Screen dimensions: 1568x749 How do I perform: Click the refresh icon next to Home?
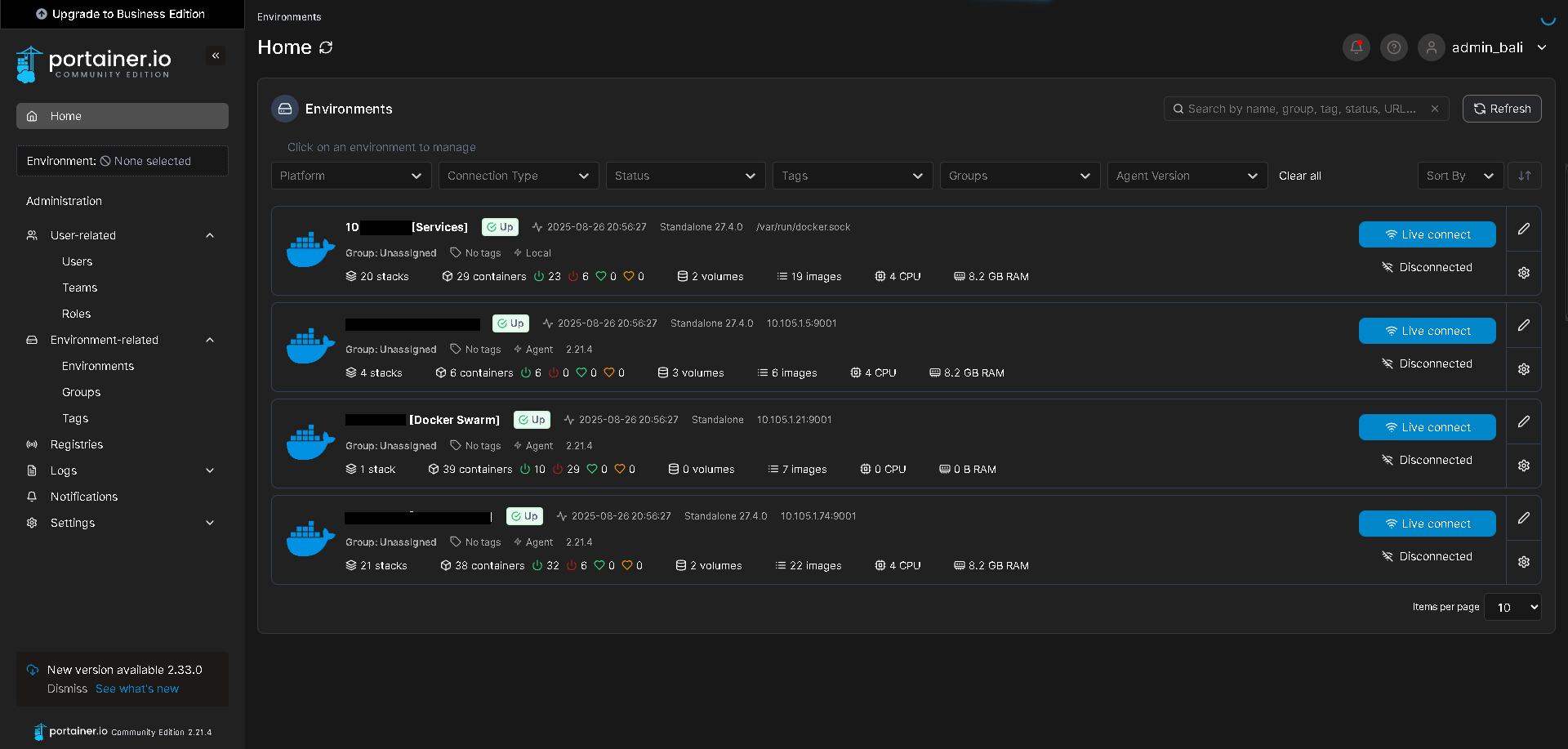click(x=326, y=47)
